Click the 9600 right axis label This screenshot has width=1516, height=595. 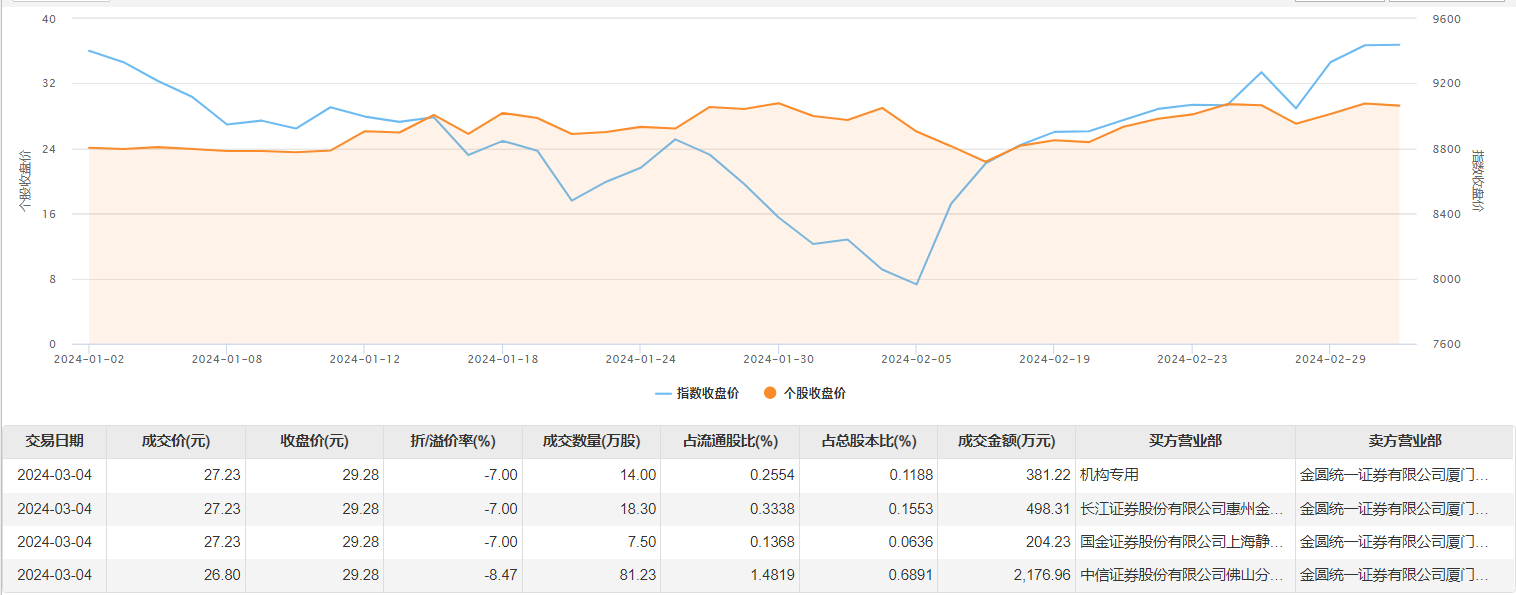[1447, 19]
